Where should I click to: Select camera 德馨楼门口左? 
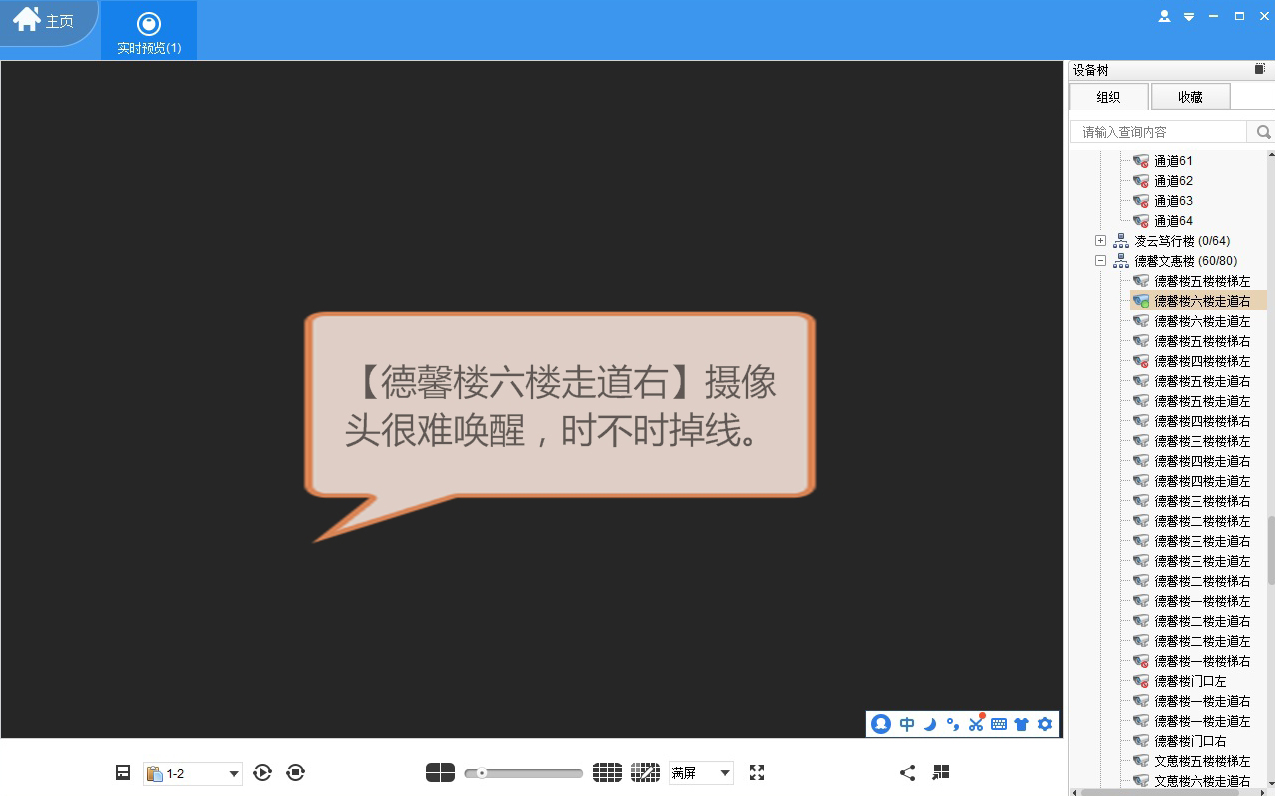coord(1190,681)
